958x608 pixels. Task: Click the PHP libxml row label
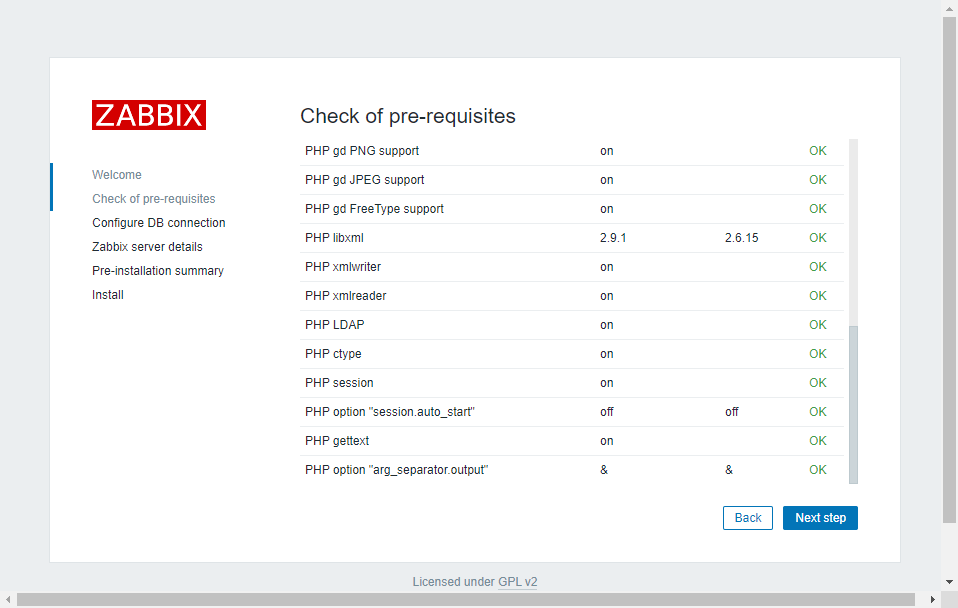click(x=328, y=238)
